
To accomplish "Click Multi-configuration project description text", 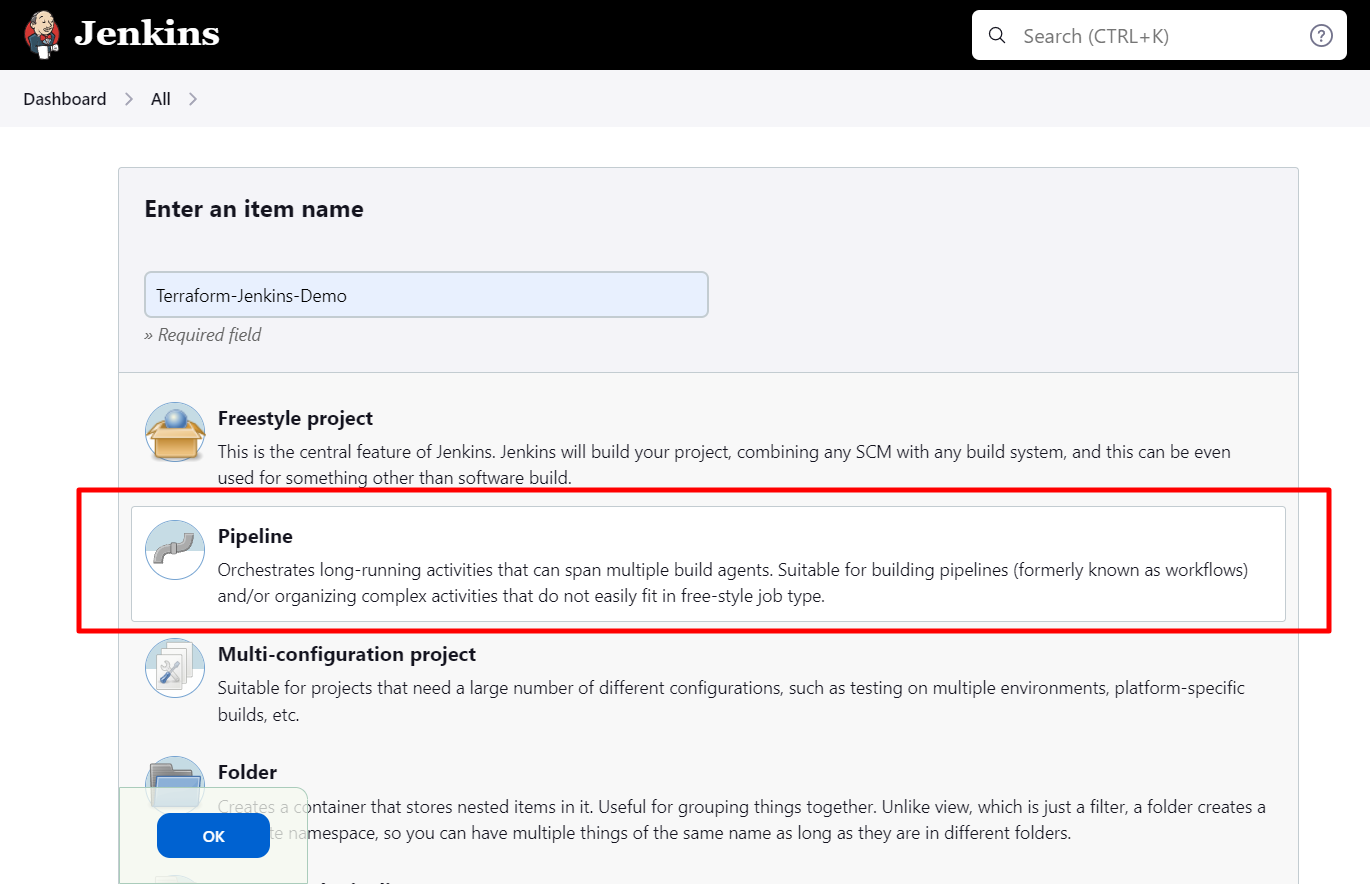I will pos(731,701).
